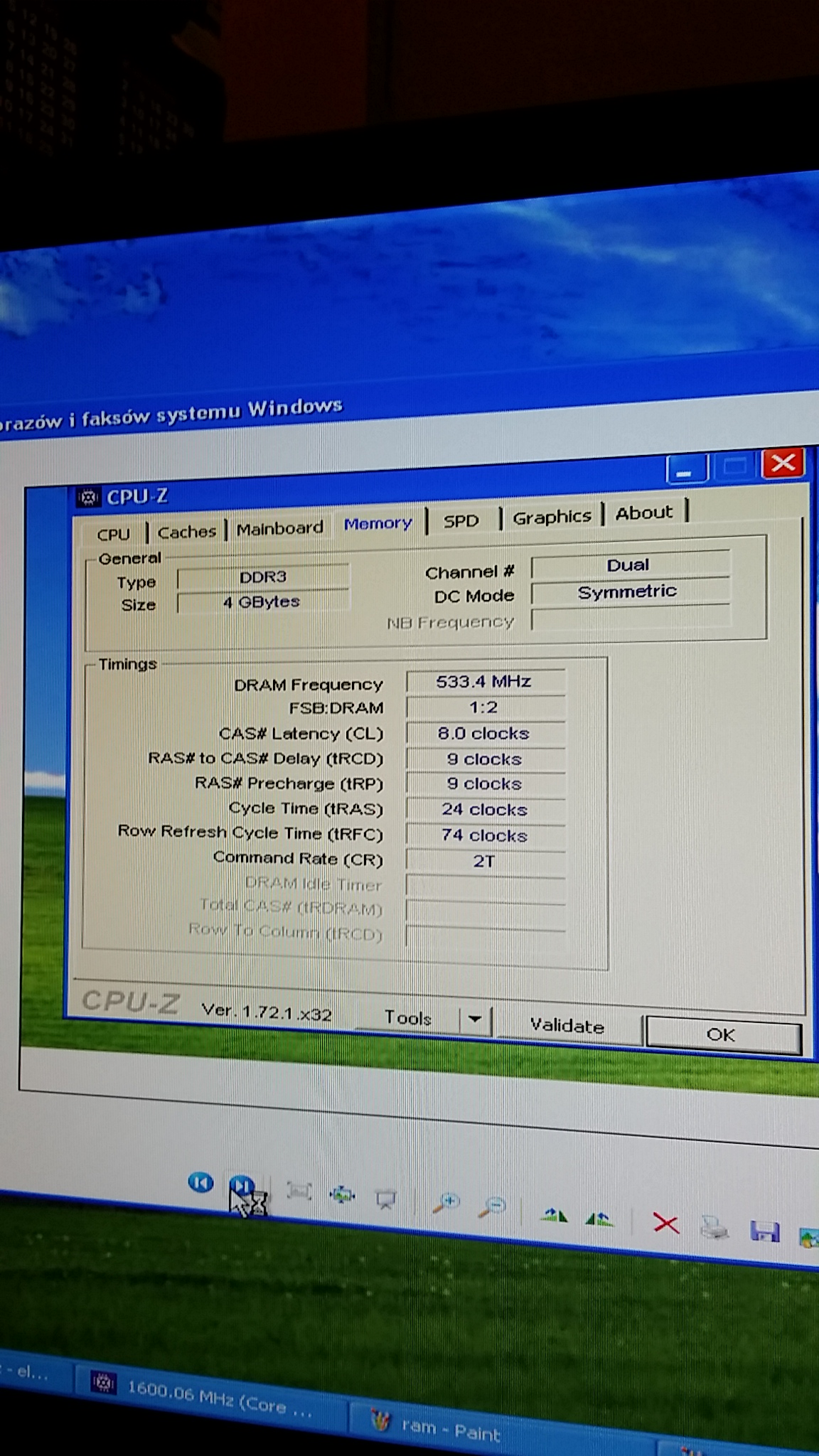
Task: Rotate image counterclockwise with toolbar icon
Action: pyautogui.click(x=599, y=1219)
